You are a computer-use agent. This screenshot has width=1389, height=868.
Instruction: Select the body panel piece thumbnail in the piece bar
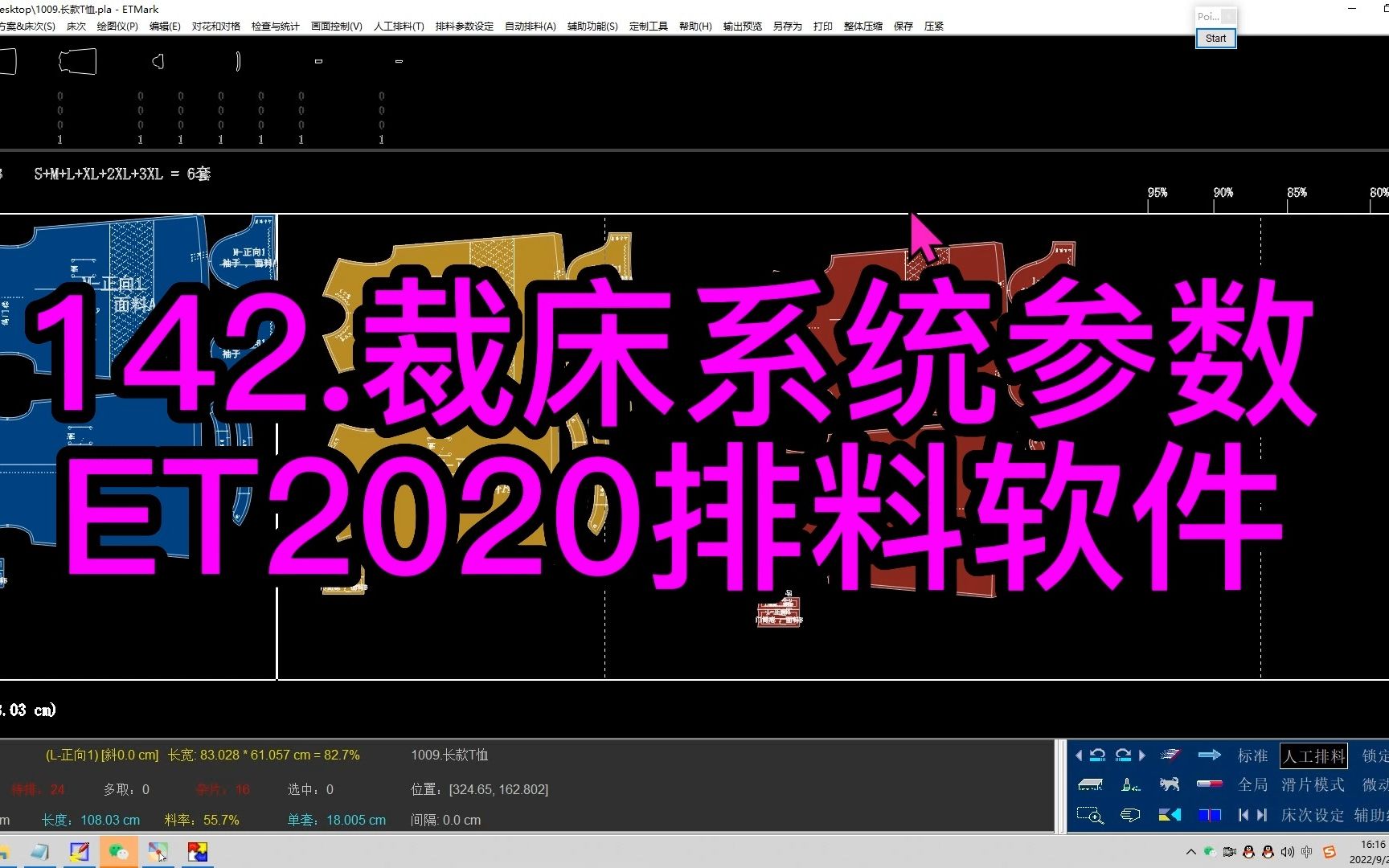(78, 61)
